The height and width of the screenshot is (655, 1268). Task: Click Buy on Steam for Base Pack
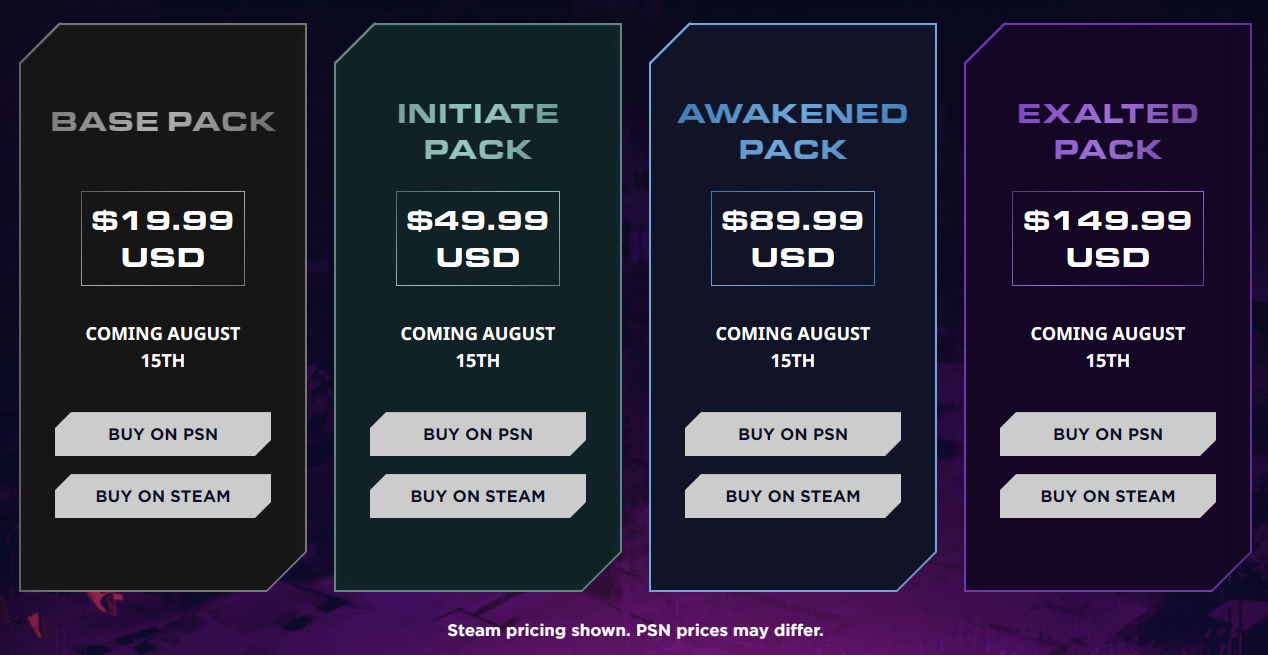163,496
